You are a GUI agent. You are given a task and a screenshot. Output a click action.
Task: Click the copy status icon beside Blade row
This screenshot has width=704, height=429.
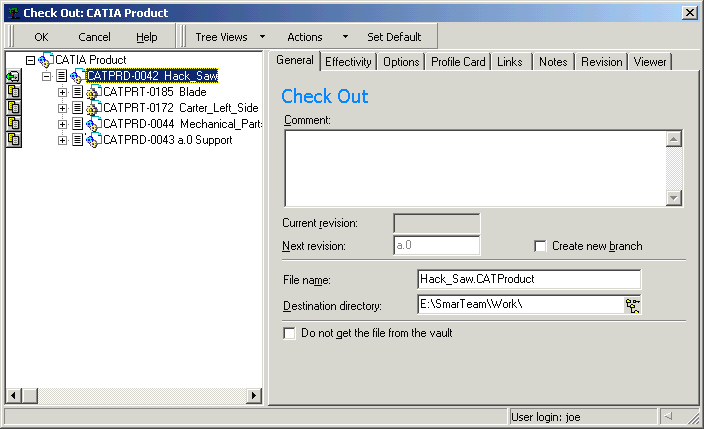pyautogui.click(x=13, y=92)
